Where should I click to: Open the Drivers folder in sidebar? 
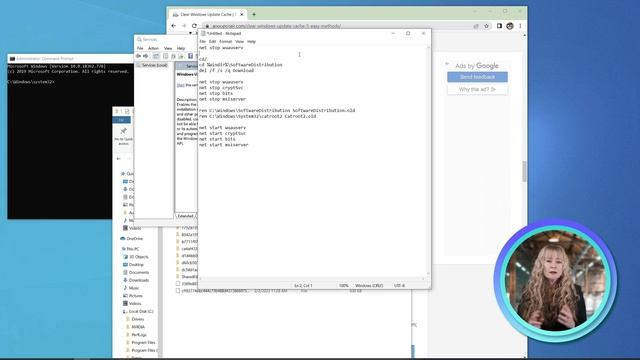pyautogui.click(x=135, y=319)
